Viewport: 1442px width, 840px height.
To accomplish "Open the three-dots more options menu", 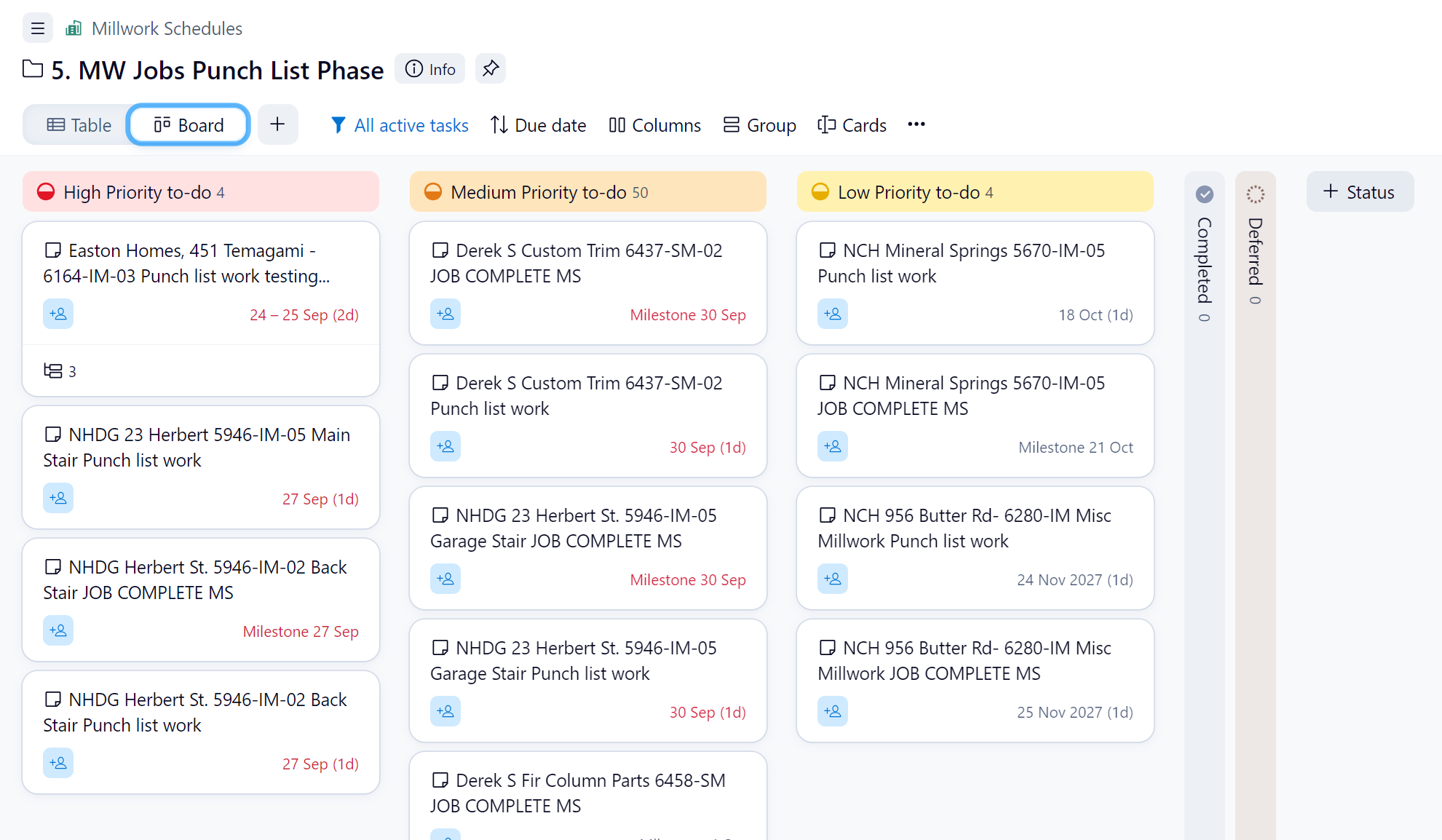I will (x=916, y=124).
